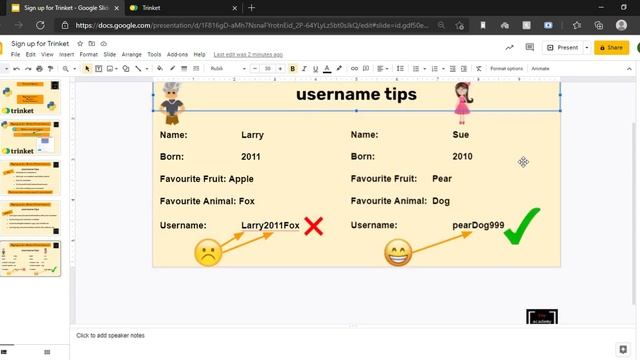640x360 pixels.
Task: Click the Print icon in the toolbar
Action: pos(39,69)
